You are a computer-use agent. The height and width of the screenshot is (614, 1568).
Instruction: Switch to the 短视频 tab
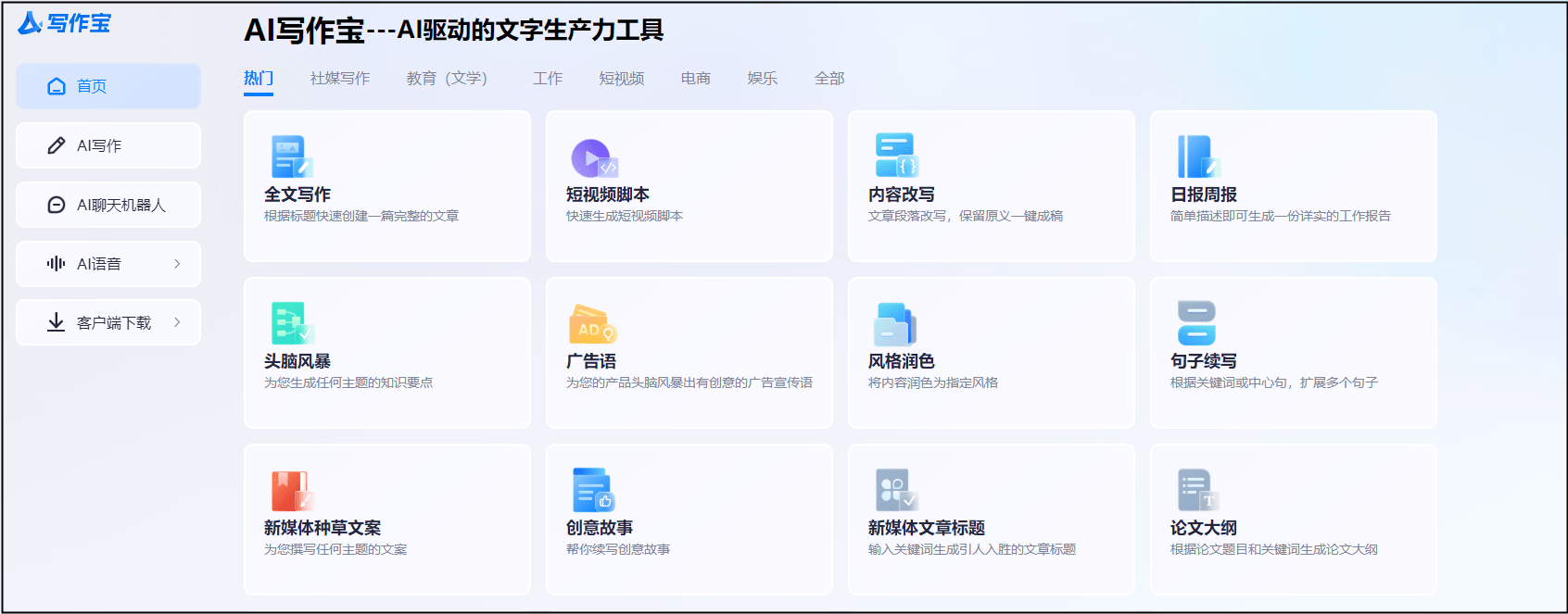coord(622,79)
